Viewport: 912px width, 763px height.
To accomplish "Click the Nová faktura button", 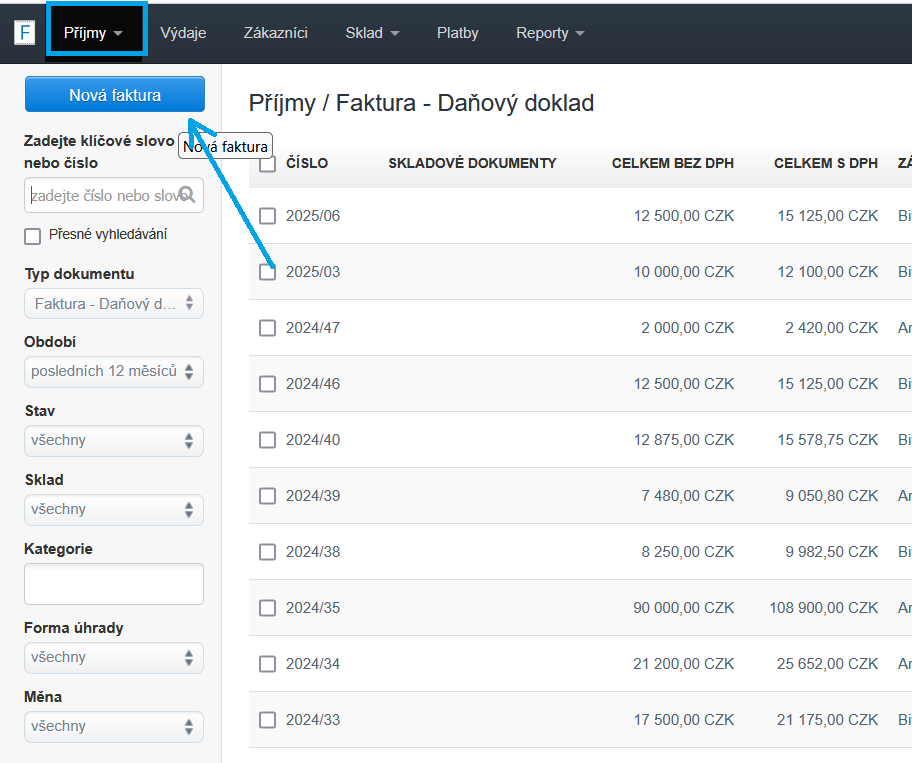I will [x=114, y=95].
